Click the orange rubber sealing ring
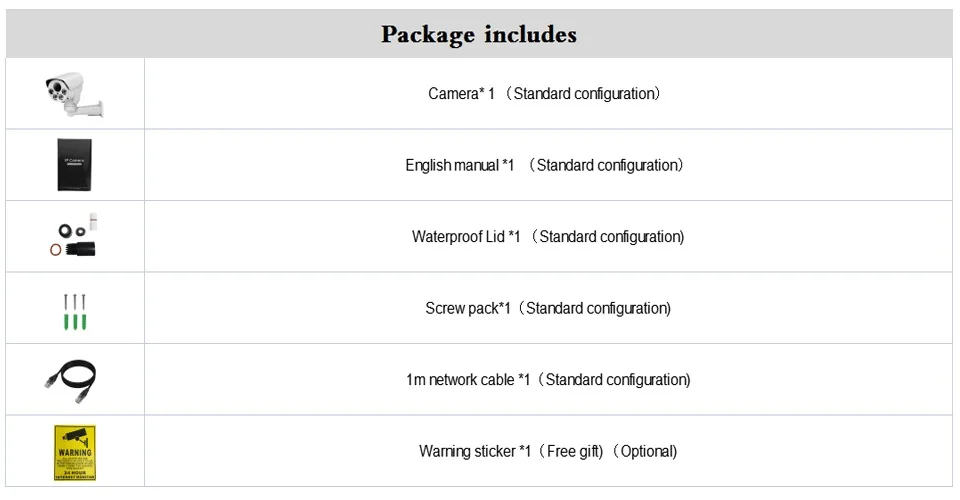960x500 pixels. pyautogui.click(x=56, y=250)
